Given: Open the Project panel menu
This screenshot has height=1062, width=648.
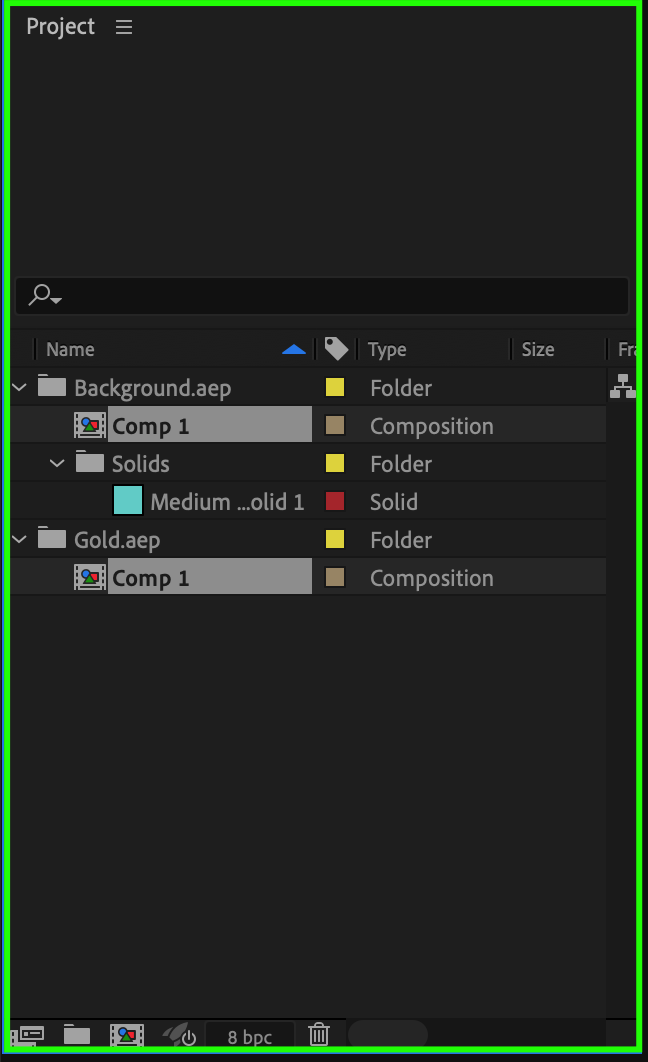Looking at the screenshot, I should pos(124,28).
